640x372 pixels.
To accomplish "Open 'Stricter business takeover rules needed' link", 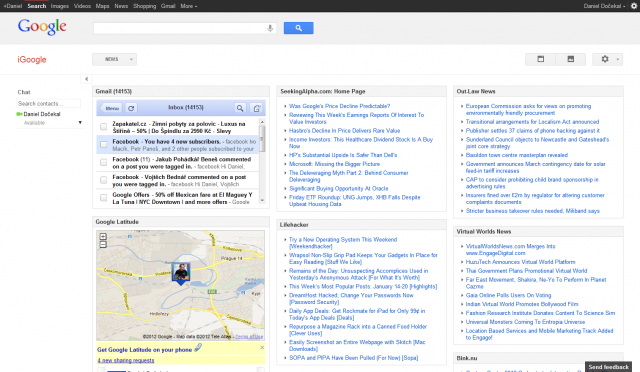I will coord(533,211).
